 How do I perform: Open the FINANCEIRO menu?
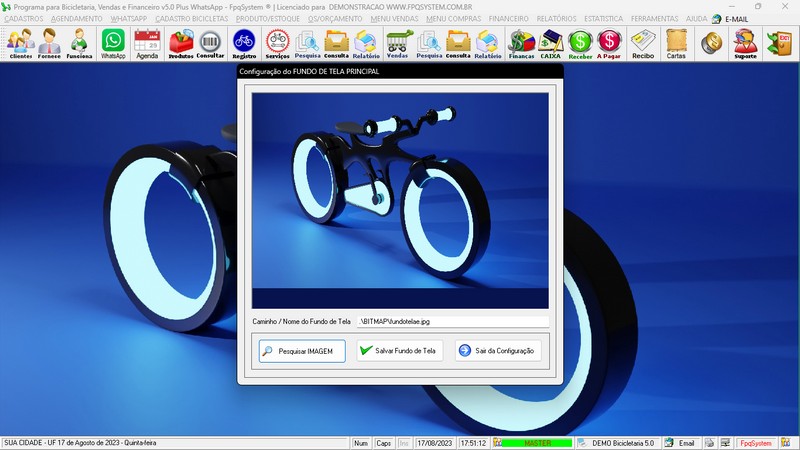click(x=509, y=19)
